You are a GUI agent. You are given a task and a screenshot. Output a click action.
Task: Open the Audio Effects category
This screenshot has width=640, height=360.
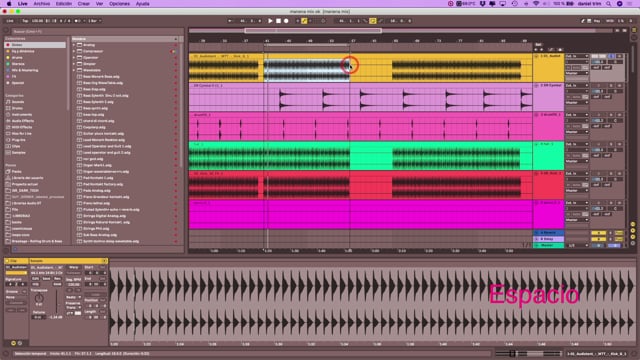(23, 121)
